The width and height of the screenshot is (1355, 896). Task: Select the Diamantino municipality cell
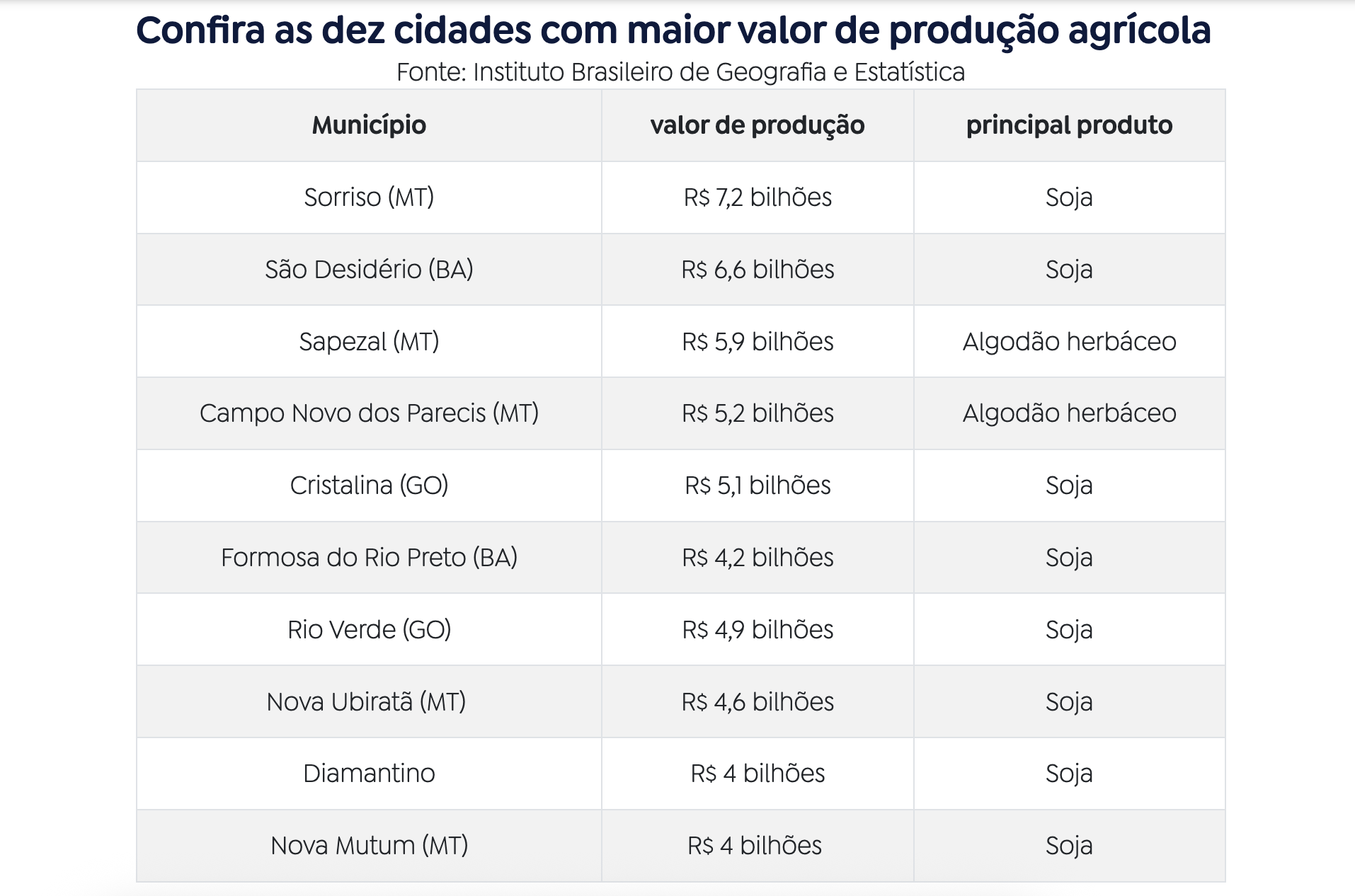pos(369,774)
